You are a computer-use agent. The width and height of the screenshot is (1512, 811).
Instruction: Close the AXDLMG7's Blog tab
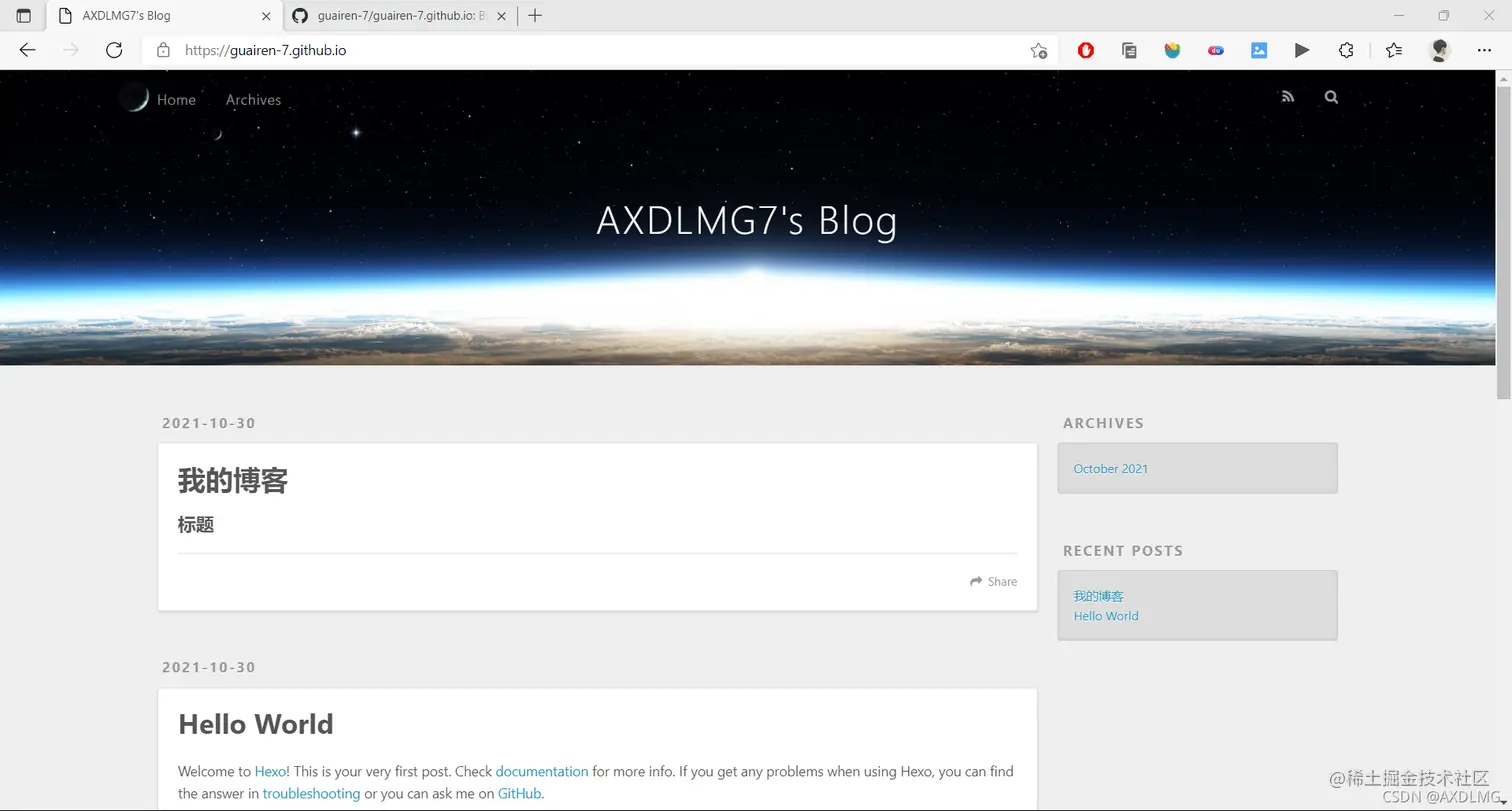point(266,16)
